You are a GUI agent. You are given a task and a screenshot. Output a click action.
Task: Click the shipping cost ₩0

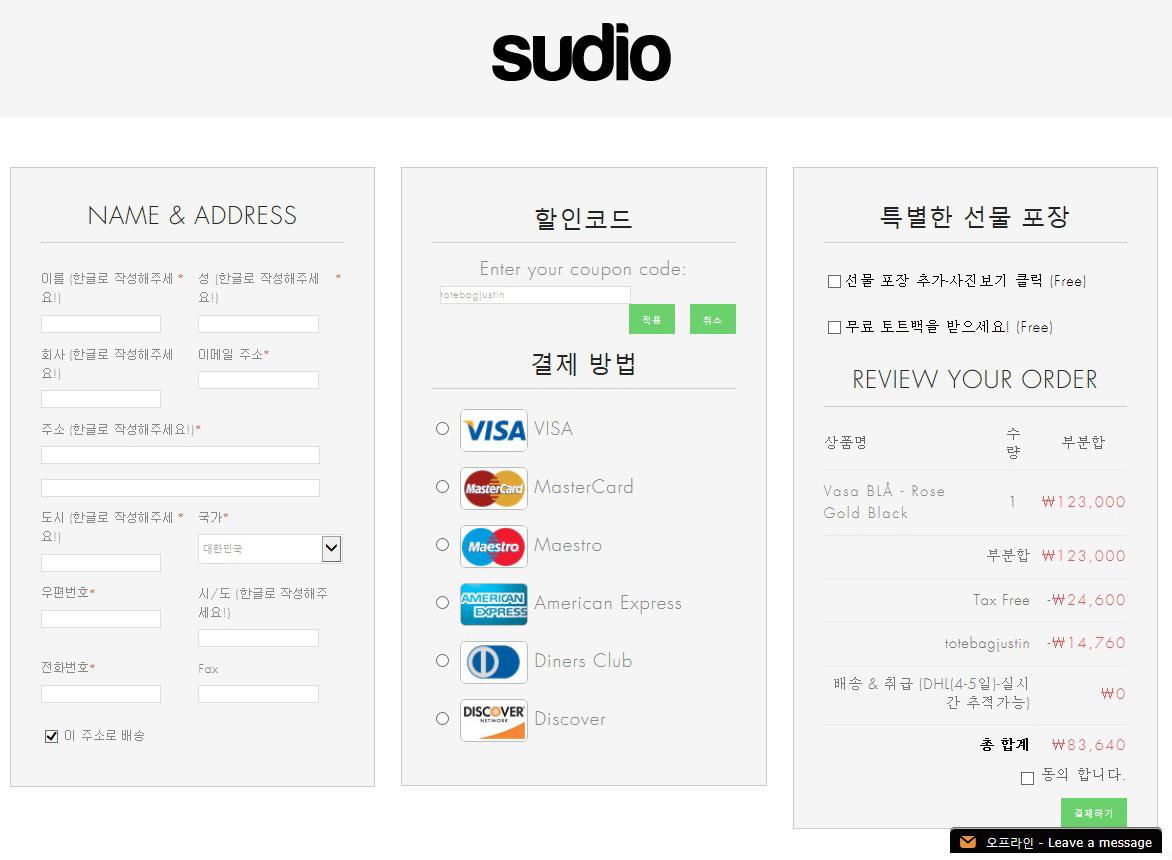point(1113,694)
